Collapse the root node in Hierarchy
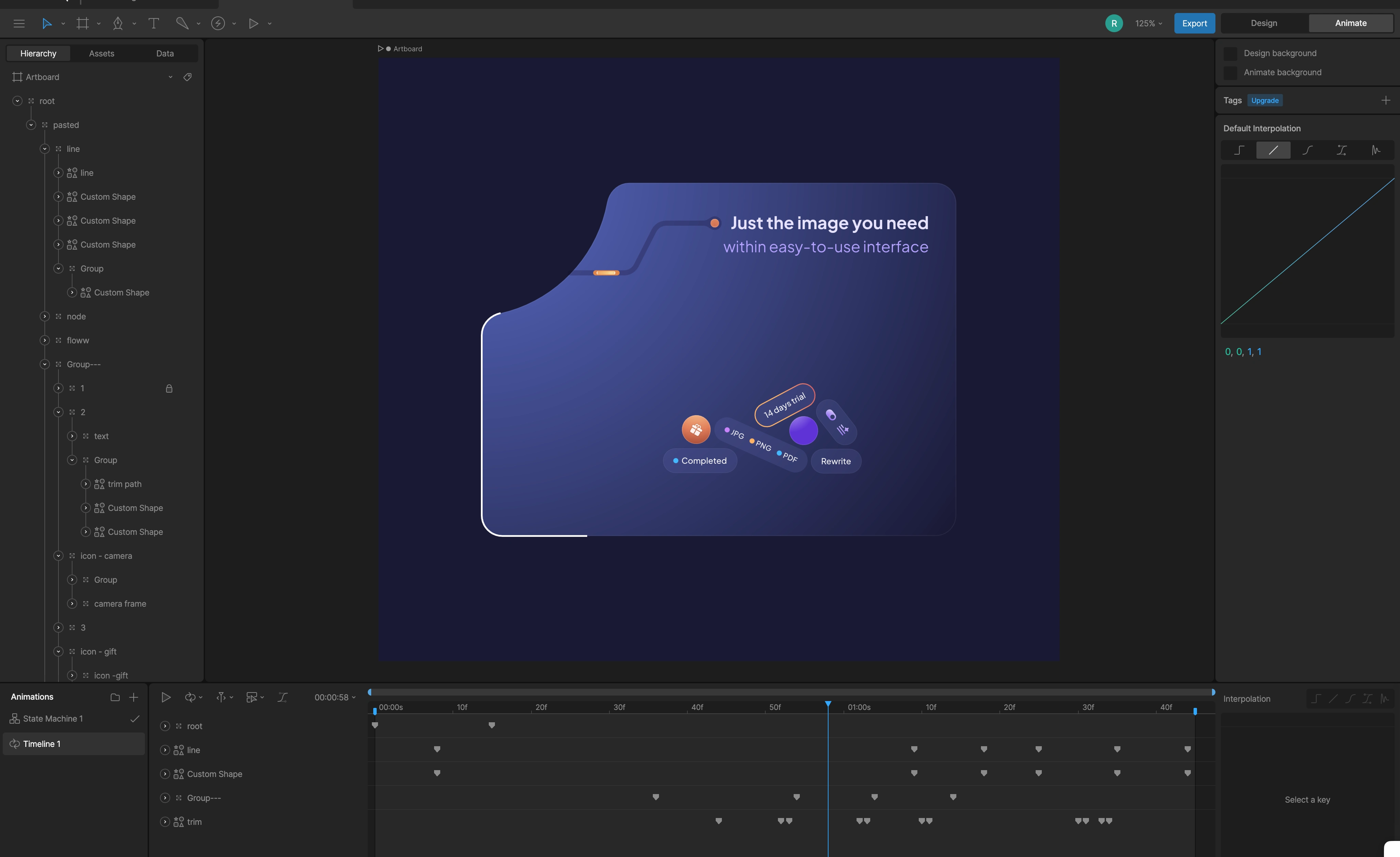This screenshot has height=857, width=1400. (x=17, y=101)
